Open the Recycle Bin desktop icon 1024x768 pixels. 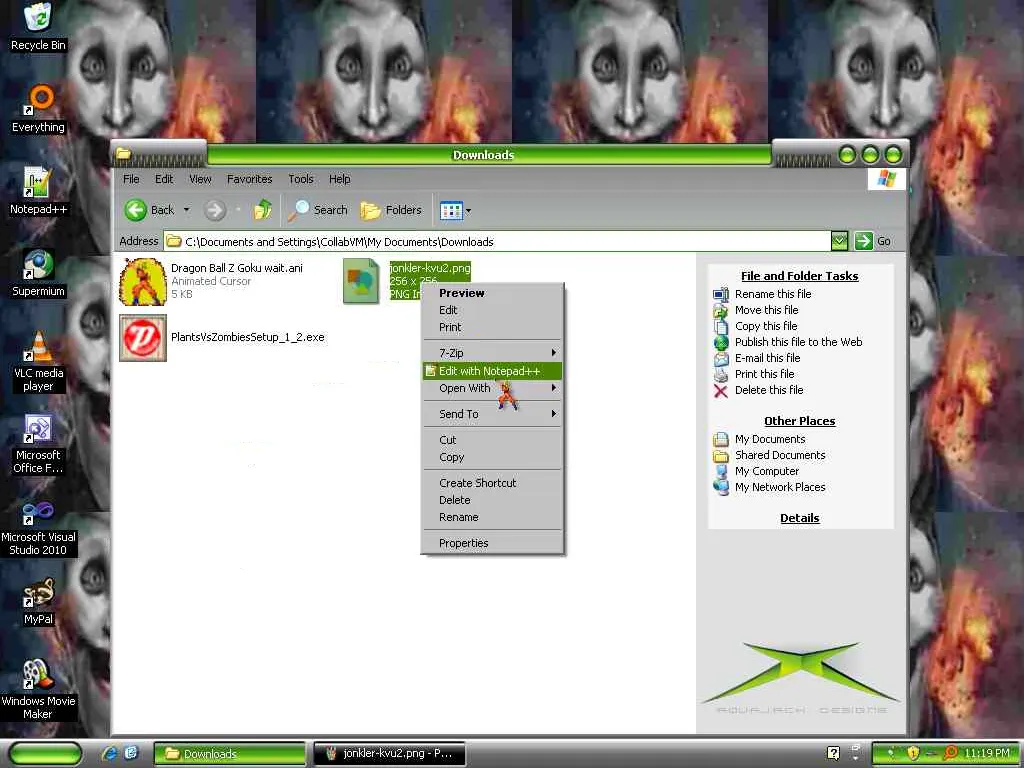click(38, 26)
